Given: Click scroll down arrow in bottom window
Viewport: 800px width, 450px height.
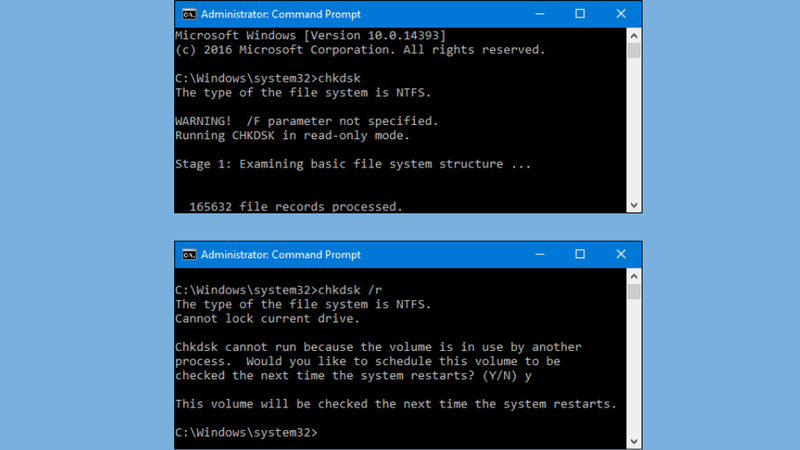Looking at the screenshot, I should pyautogui.click(x=634, y=442).
